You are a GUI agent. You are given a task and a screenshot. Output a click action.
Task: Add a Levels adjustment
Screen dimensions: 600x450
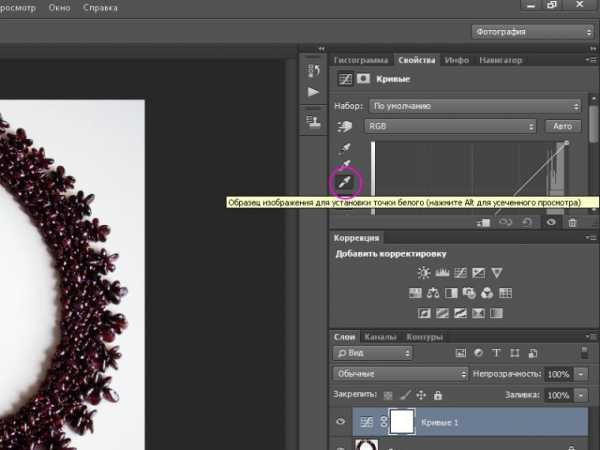[442, 273]
